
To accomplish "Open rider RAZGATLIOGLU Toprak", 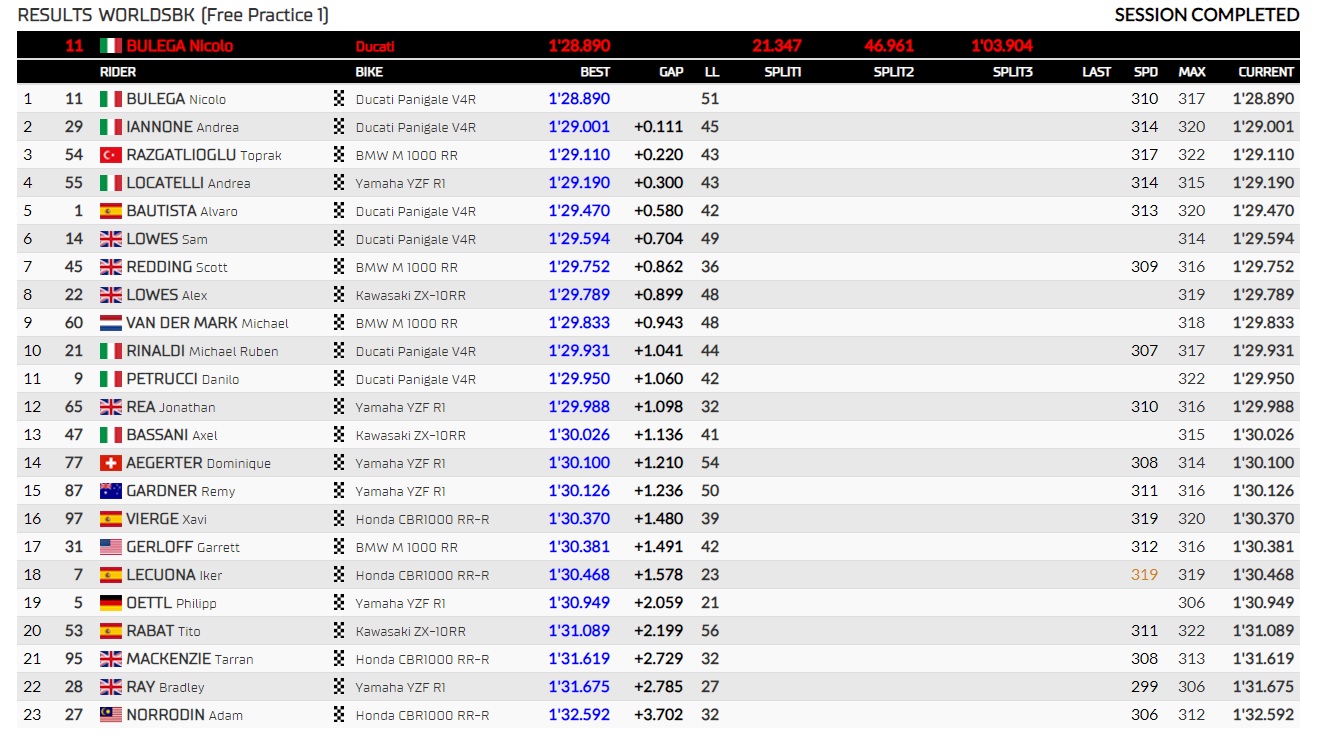I will pos(204,155).
